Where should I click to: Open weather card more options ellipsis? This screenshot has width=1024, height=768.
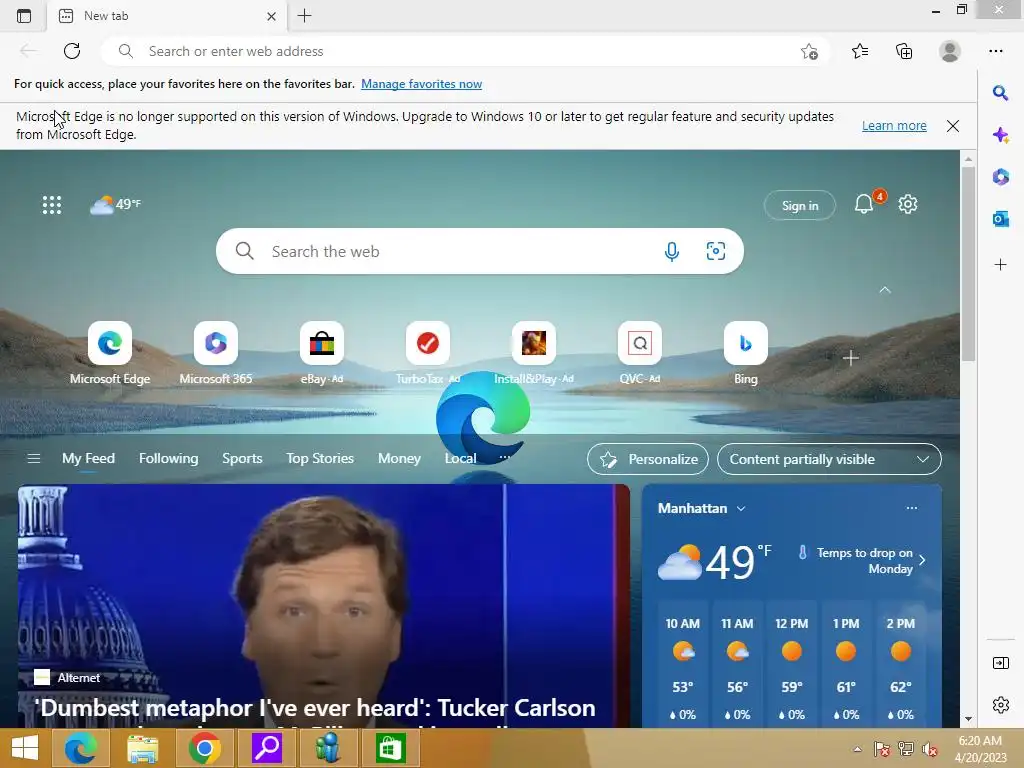click(912, 508)
